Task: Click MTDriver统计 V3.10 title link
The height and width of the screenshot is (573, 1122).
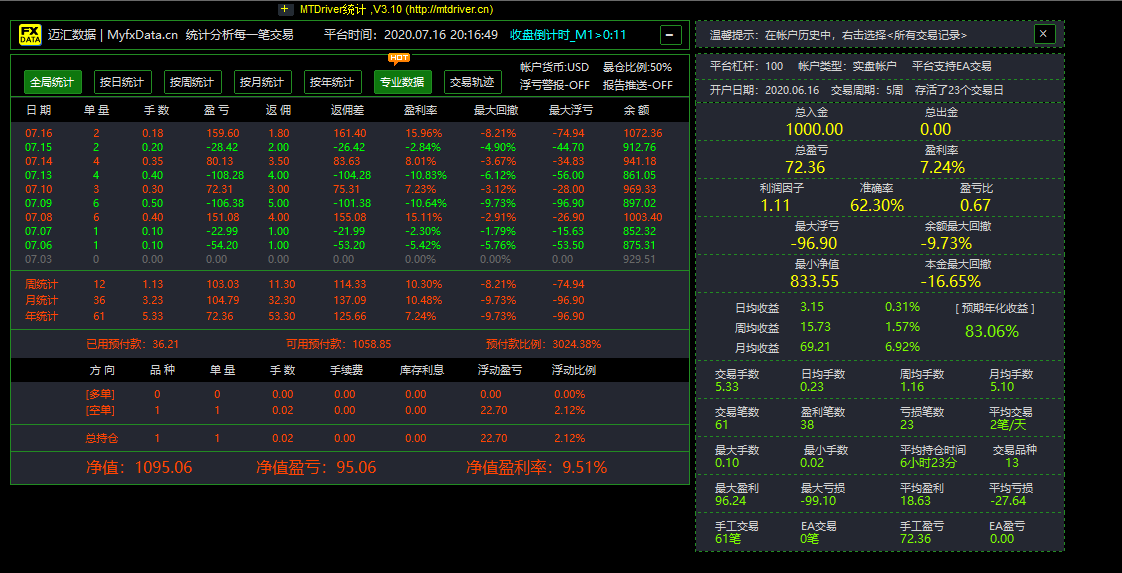Action: click(396, 9)
